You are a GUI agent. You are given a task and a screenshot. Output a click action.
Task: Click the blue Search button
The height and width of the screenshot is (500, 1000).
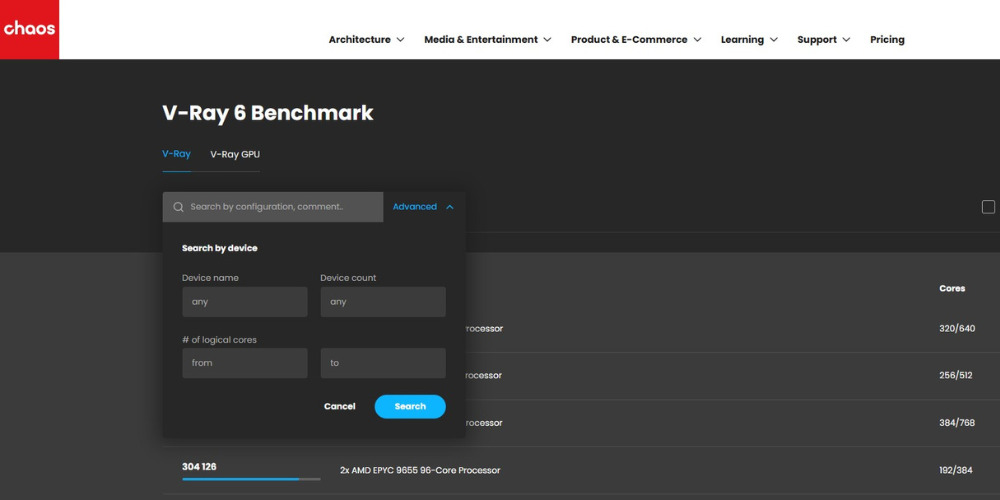tap(410, 407)
